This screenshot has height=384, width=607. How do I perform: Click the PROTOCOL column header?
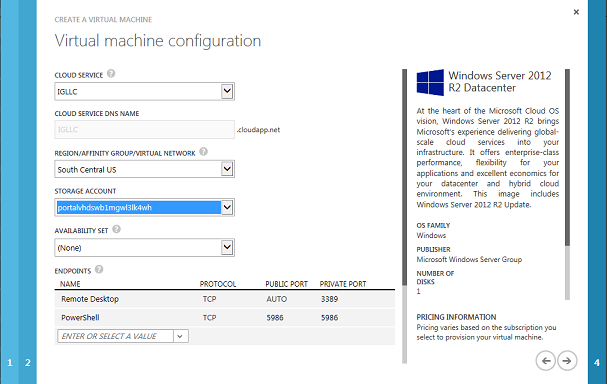pos(218,284)
